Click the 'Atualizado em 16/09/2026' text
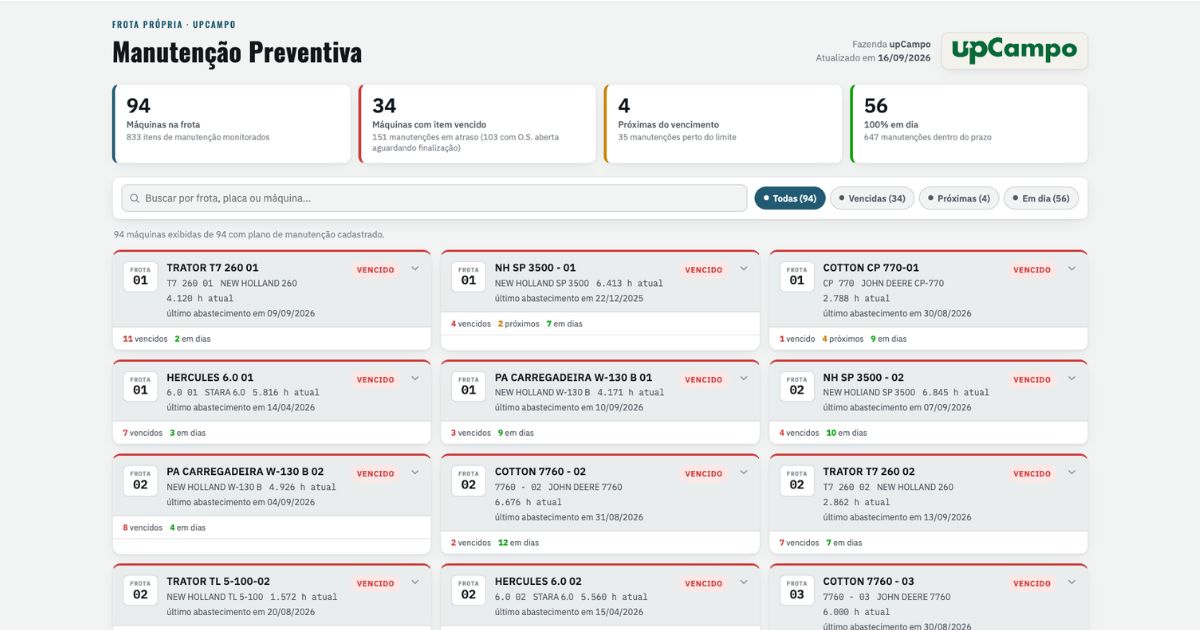The width and height of the screenshot is (1200, 630). point(873,58)
